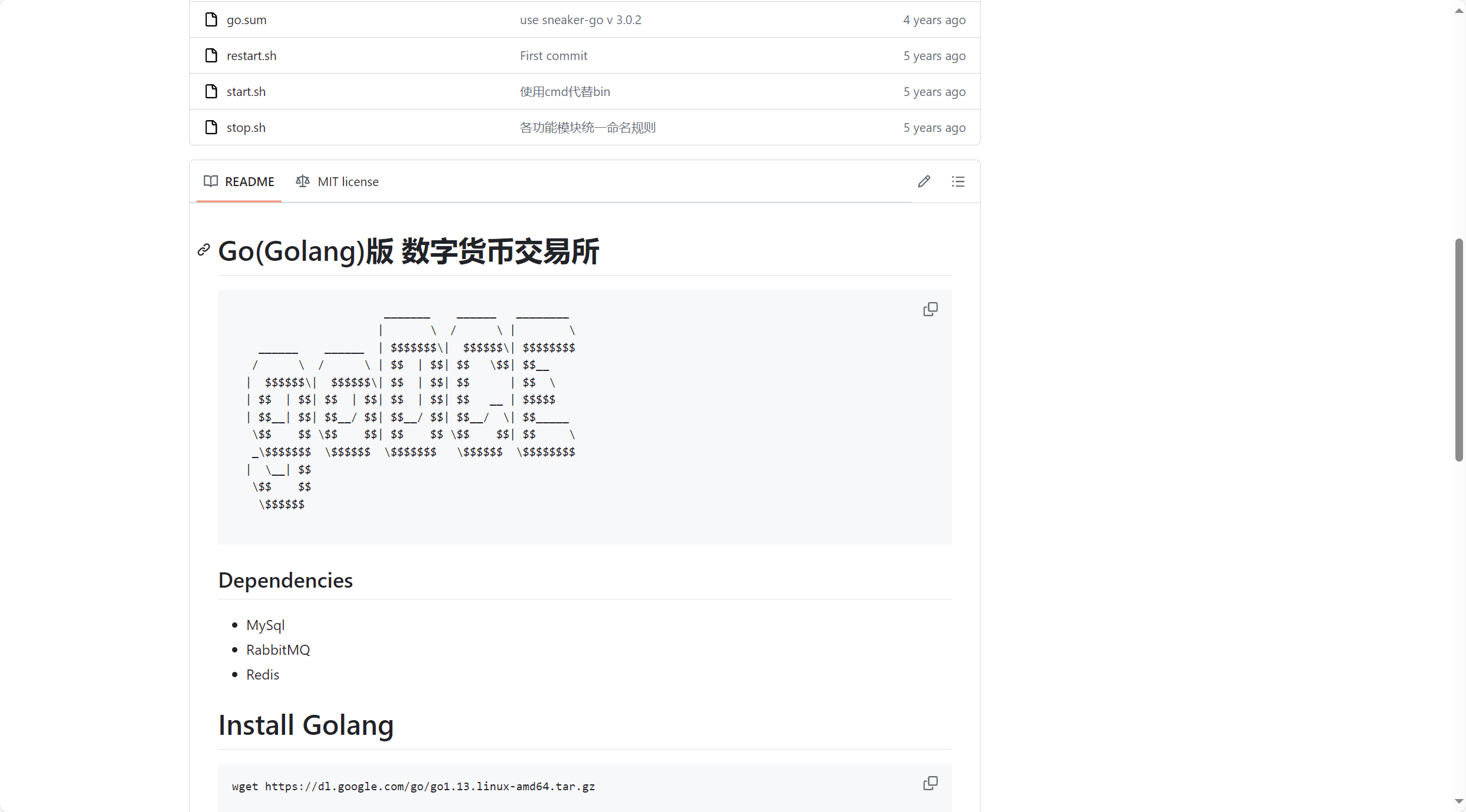This screenshot has width=1466, height=812.
Task: Click the README book icon
Action: [x=210, y=181]
